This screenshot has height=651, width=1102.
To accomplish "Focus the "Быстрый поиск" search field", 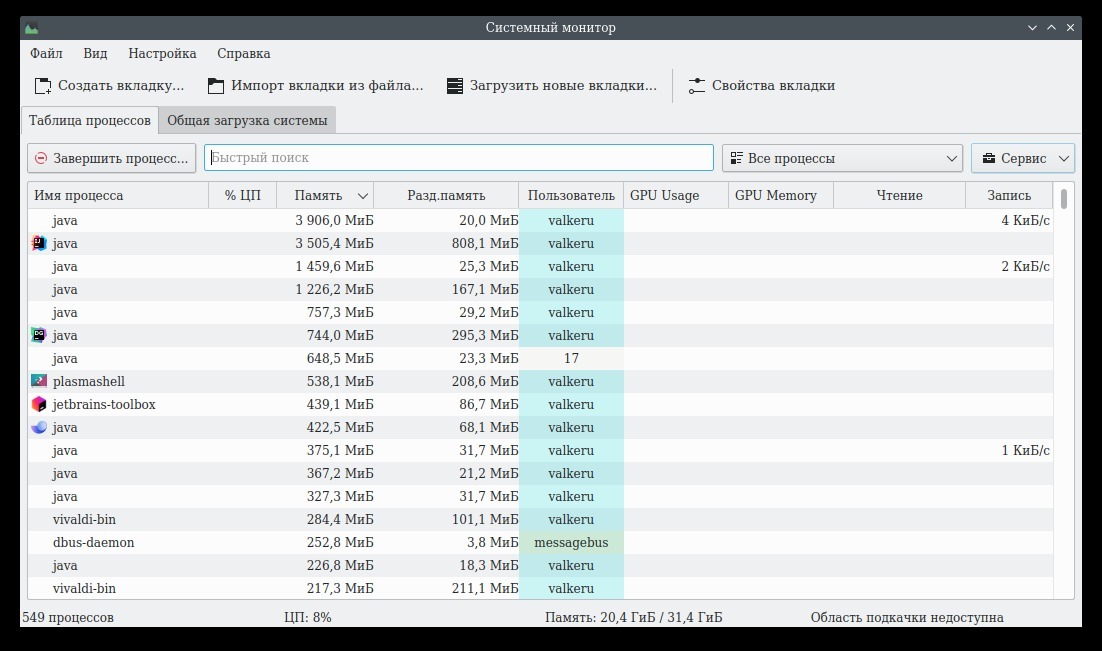I will pos(458,158).
